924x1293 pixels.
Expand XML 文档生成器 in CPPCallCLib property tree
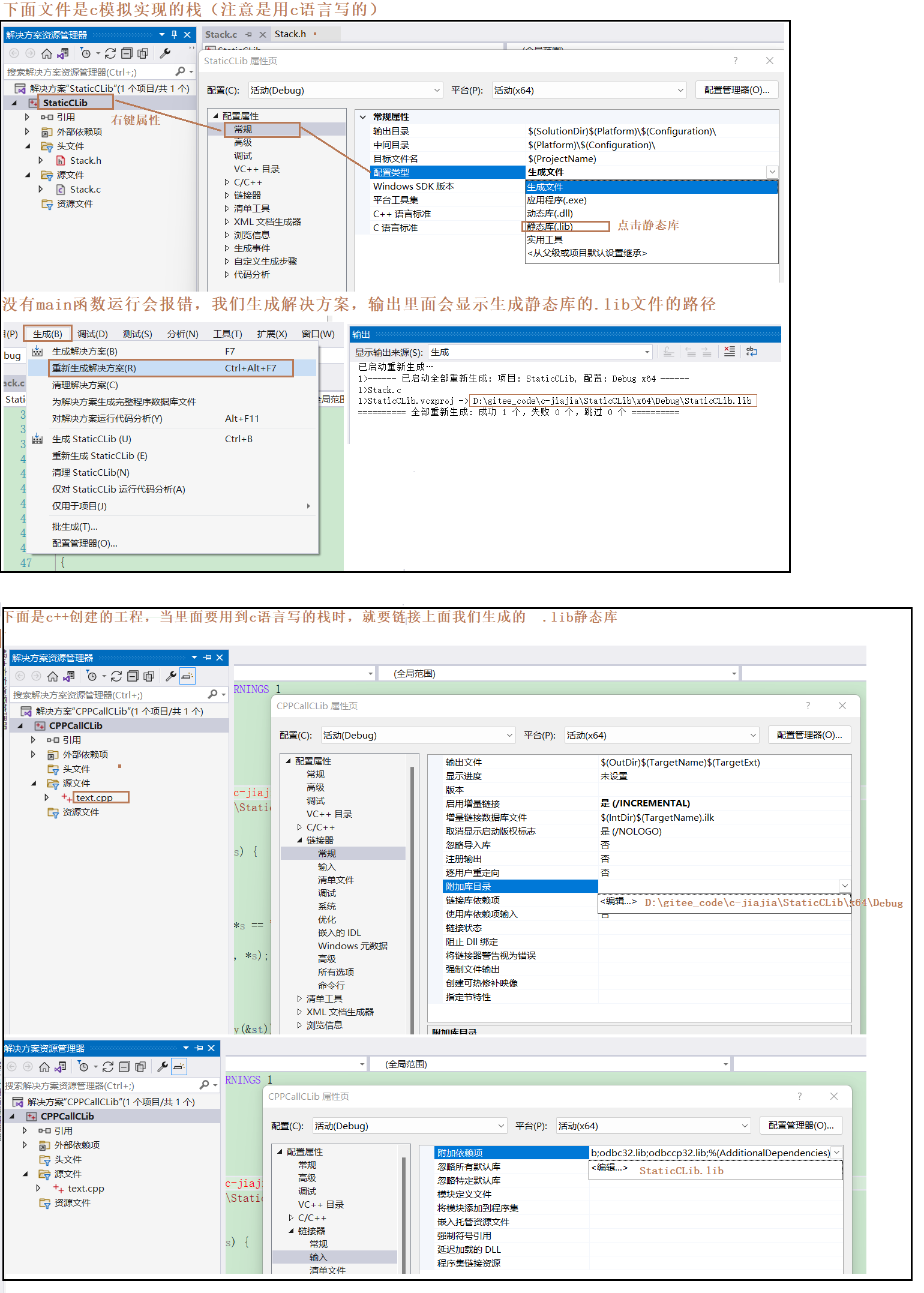click(300, 1012)
